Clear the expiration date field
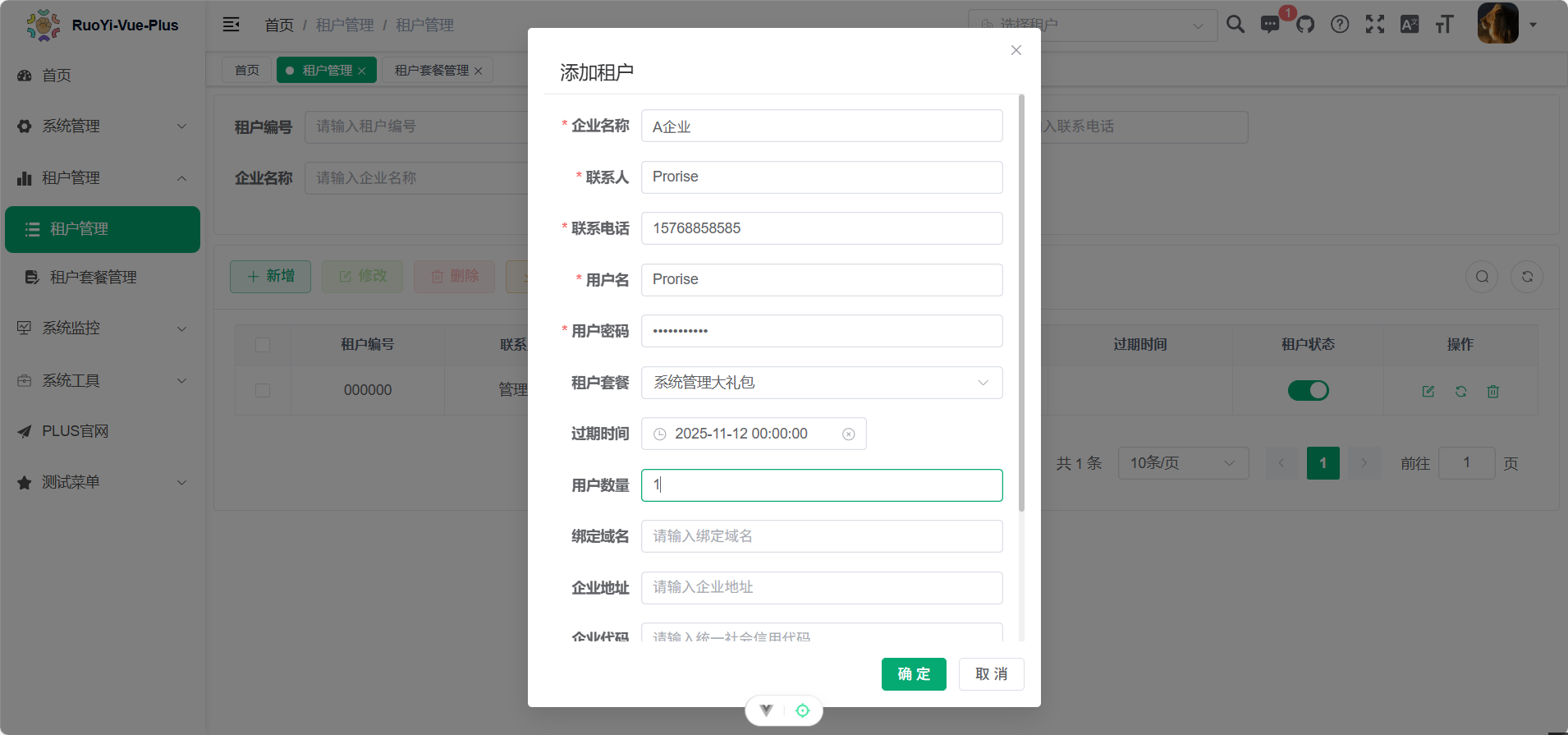1568x735 pixels. pos(849,434)
